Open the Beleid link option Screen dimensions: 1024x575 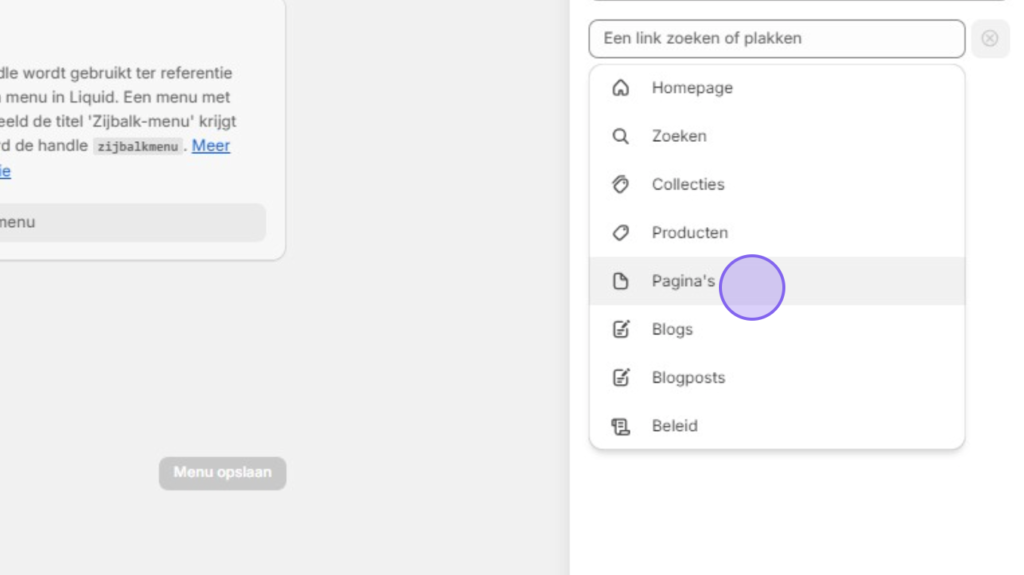[x=776, y=426]
